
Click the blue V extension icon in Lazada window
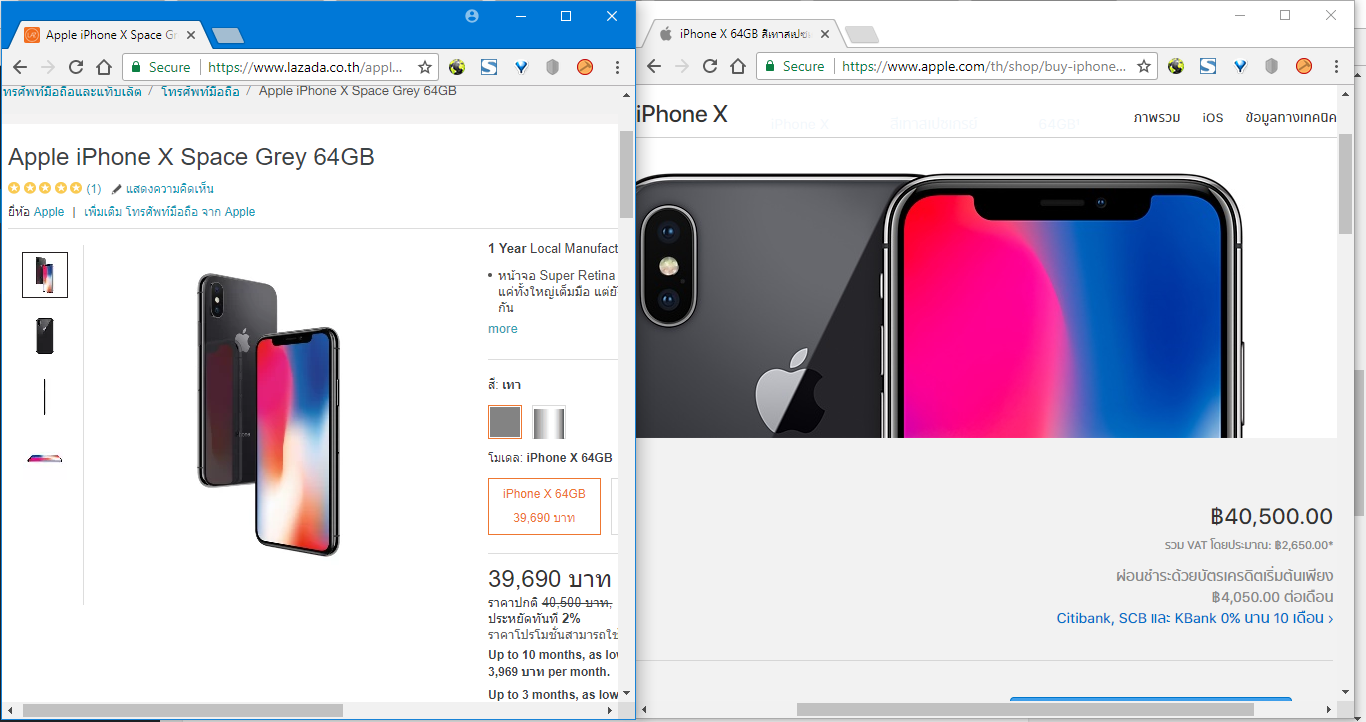(521, 67)
